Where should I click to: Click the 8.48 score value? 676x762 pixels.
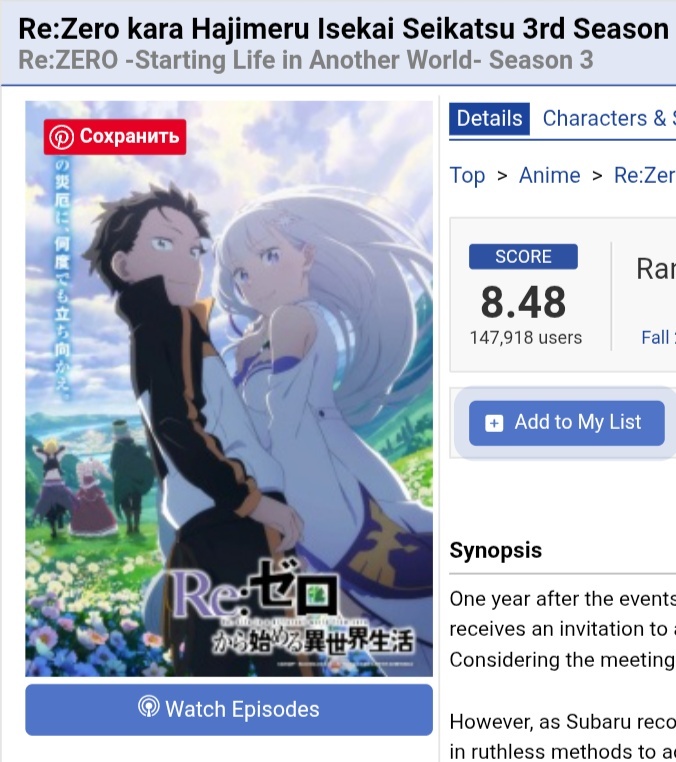(x=523, y=302)
